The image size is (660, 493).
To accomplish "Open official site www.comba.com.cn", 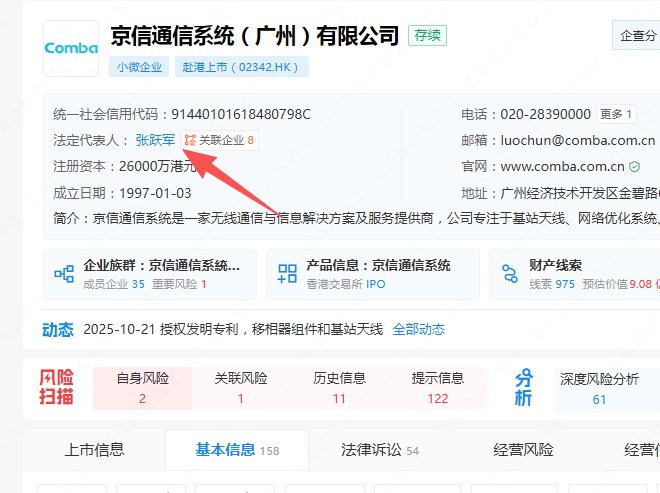I will click(562, 167).
